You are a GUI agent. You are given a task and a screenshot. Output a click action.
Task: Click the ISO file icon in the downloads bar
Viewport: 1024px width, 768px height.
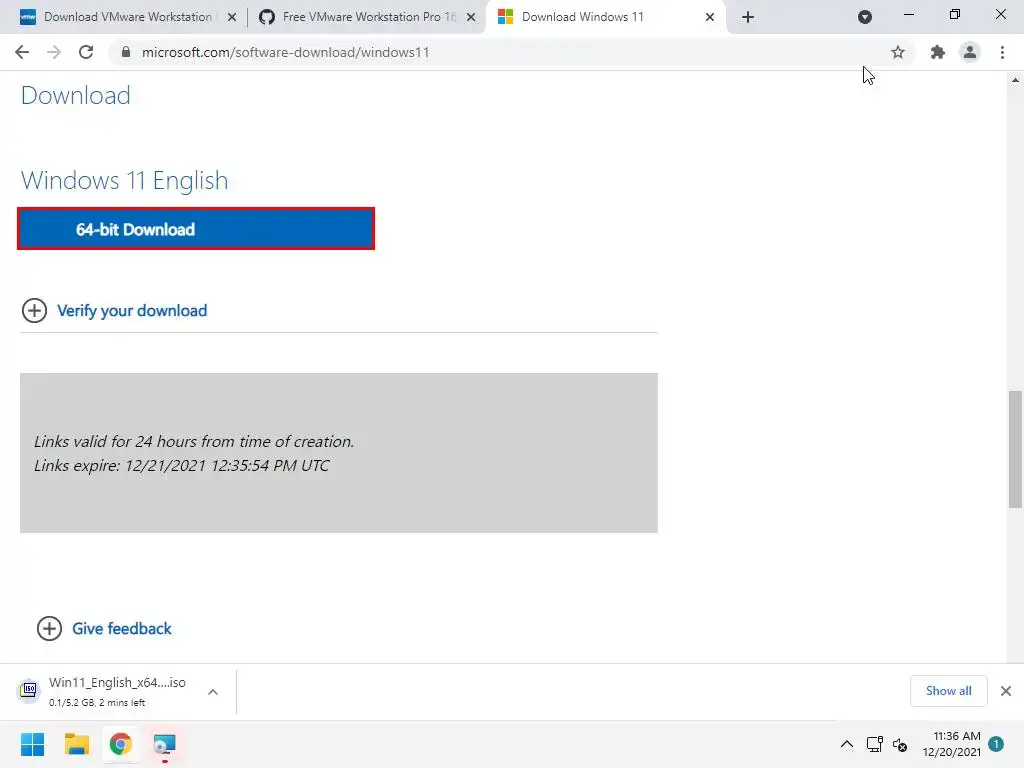click(x=29, y=690)
